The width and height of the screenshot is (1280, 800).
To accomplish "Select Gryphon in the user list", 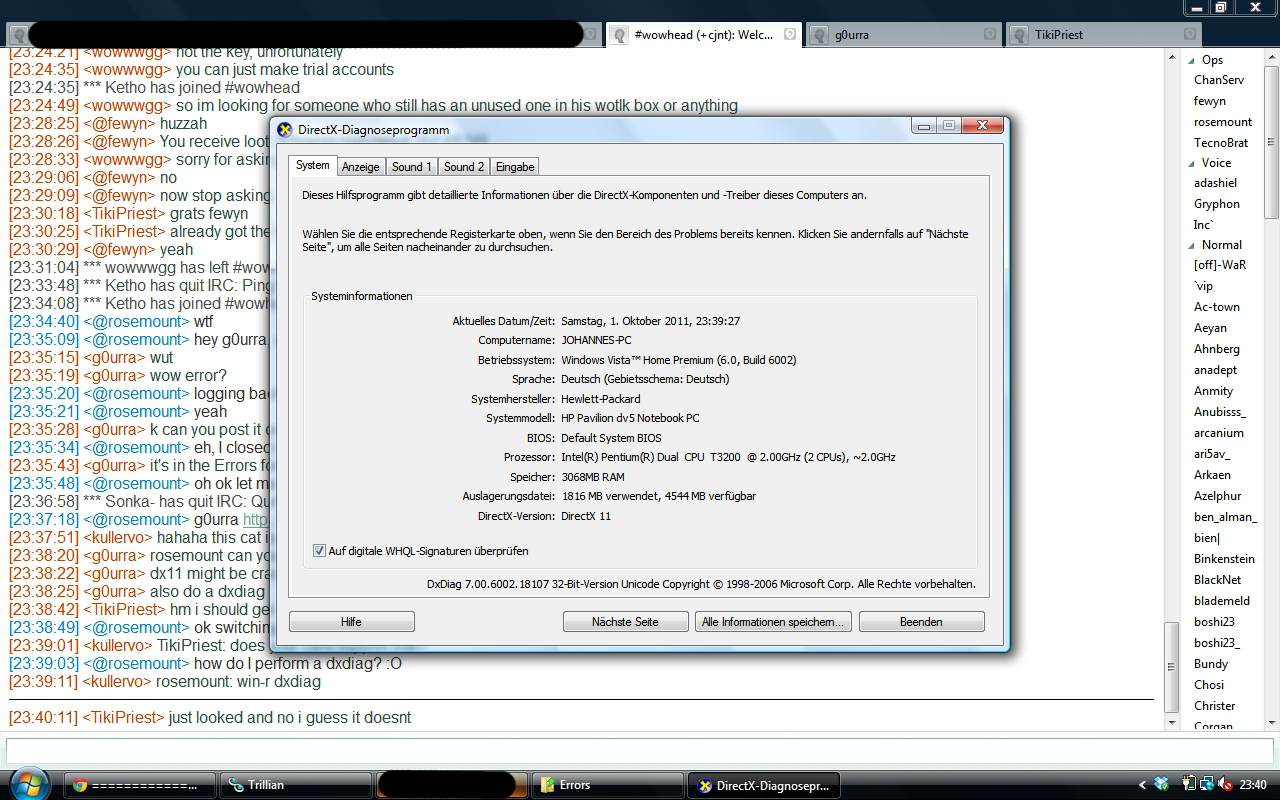I will (x=1217, y=204).
